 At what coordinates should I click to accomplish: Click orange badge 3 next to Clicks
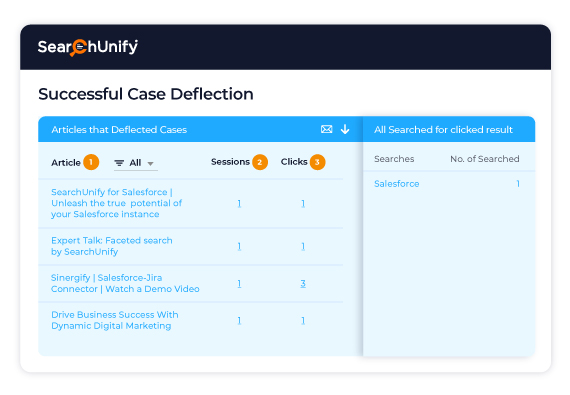click(x=317, y=162)
